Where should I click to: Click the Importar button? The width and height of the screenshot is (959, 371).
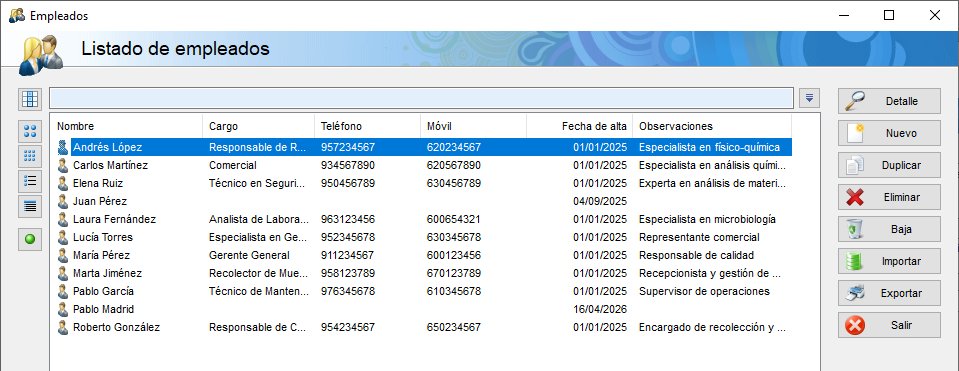pyautogui.click(x=889, y=261)
